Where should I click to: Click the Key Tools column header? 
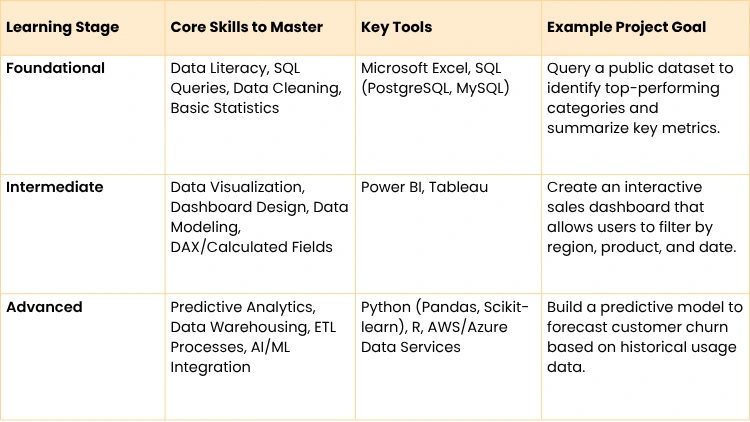coord(396,27)
